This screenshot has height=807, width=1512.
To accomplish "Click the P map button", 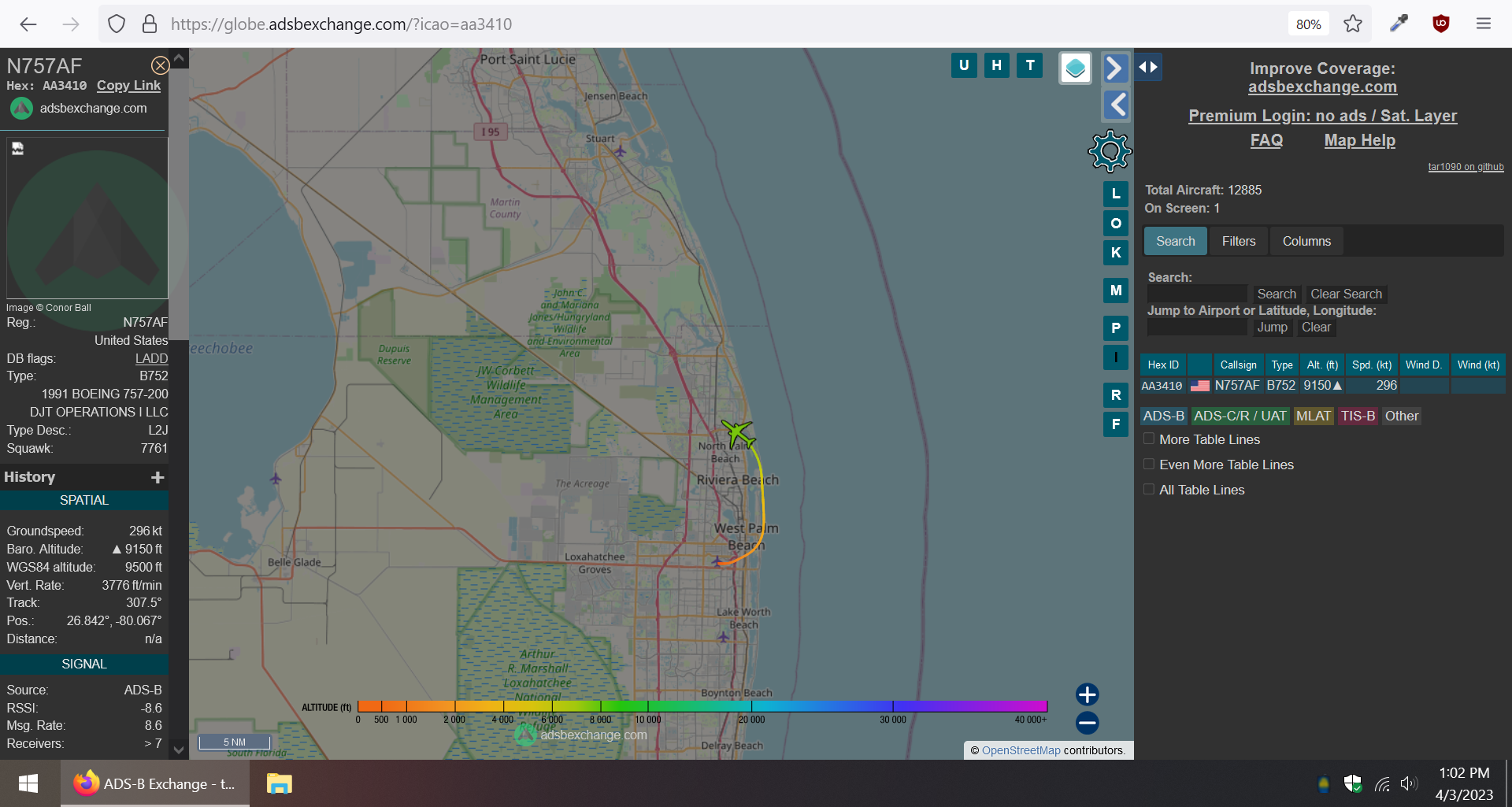I will click(1116, 328).
